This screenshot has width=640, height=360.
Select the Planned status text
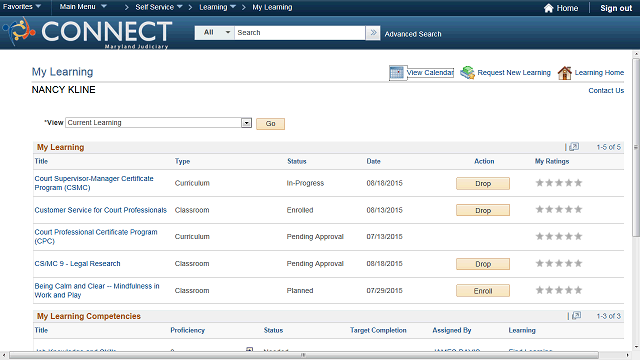[300, 291]
